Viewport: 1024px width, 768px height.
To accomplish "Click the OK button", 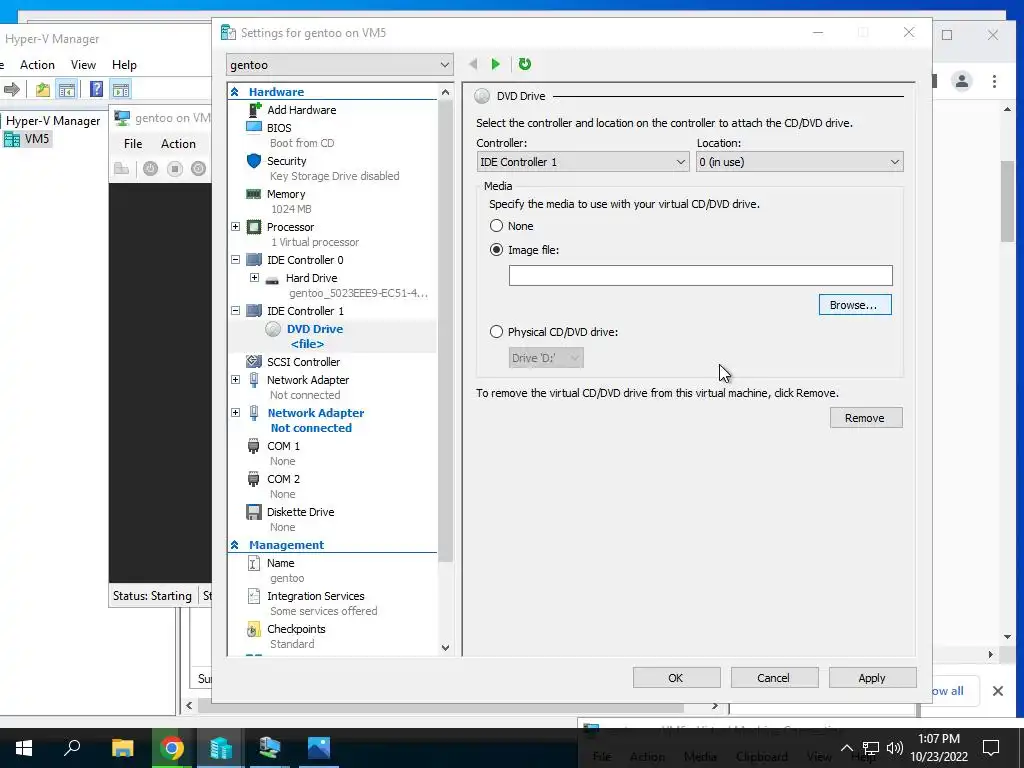I will coord(676,678).
